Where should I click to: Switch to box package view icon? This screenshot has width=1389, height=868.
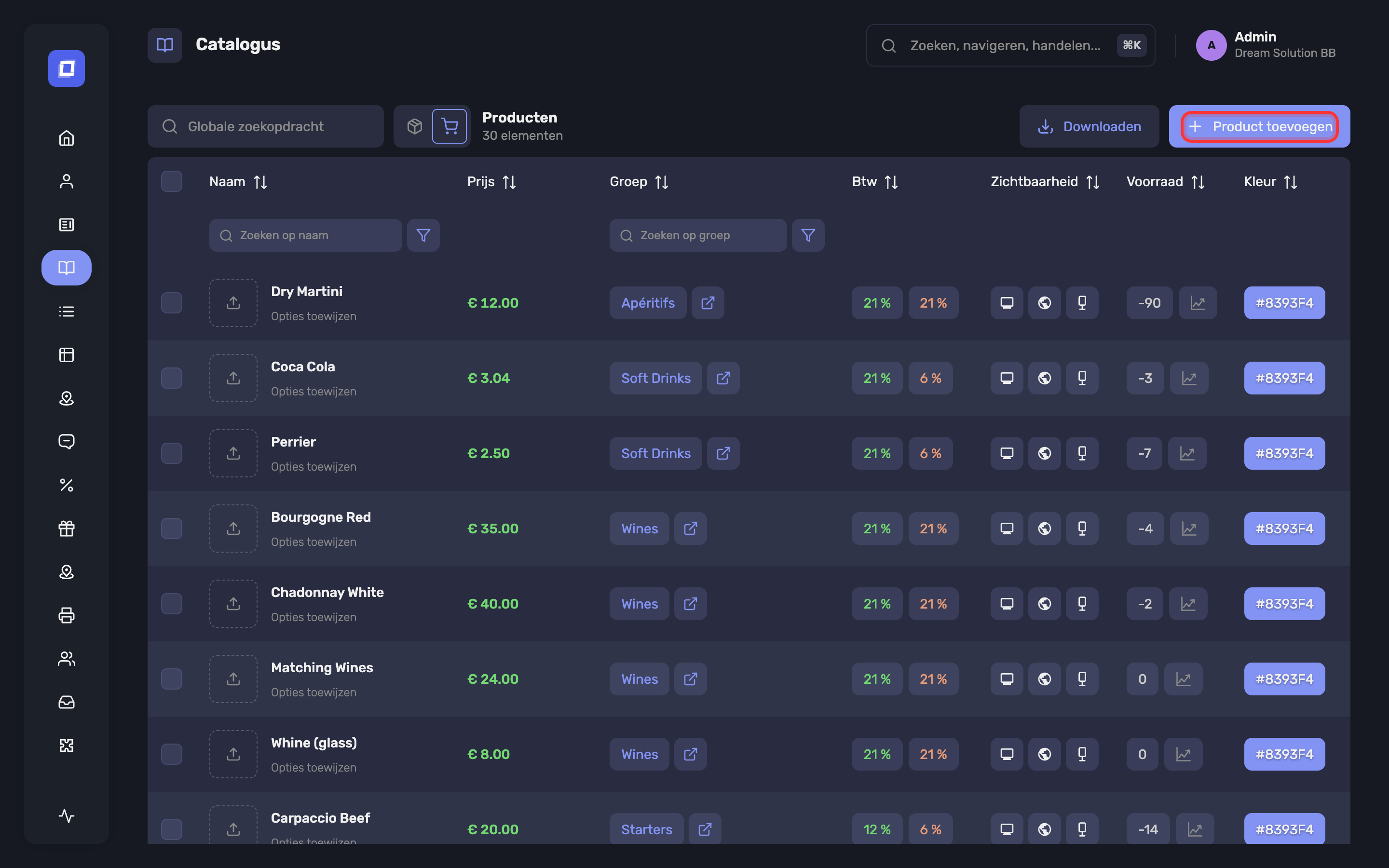(414, 126)
